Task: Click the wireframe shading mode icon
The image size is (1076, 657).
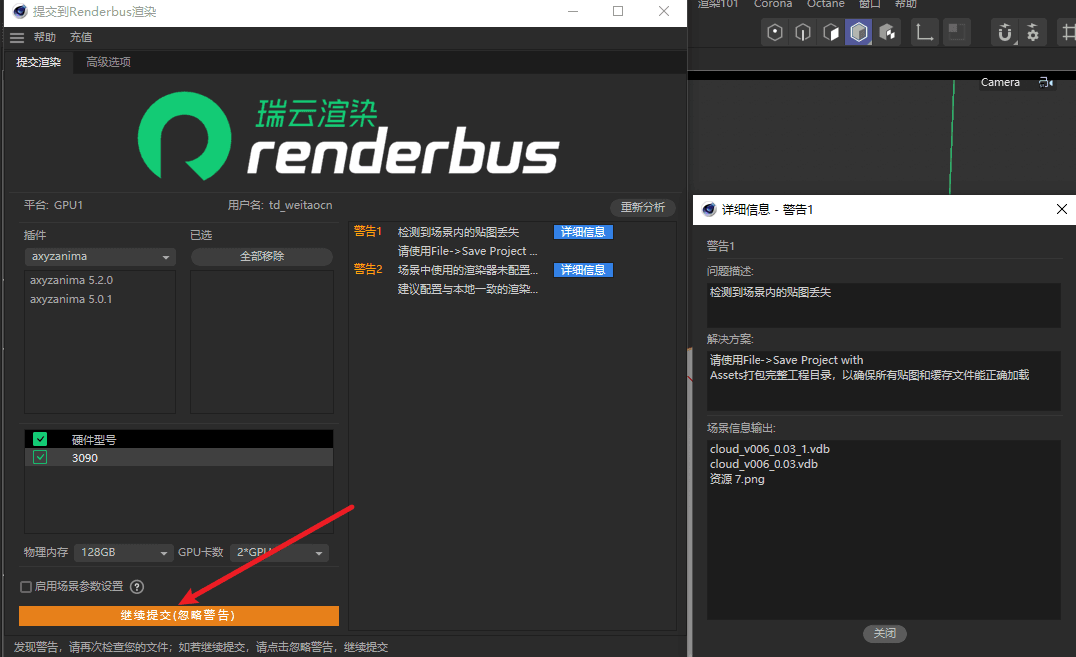Action: (801, 31)
